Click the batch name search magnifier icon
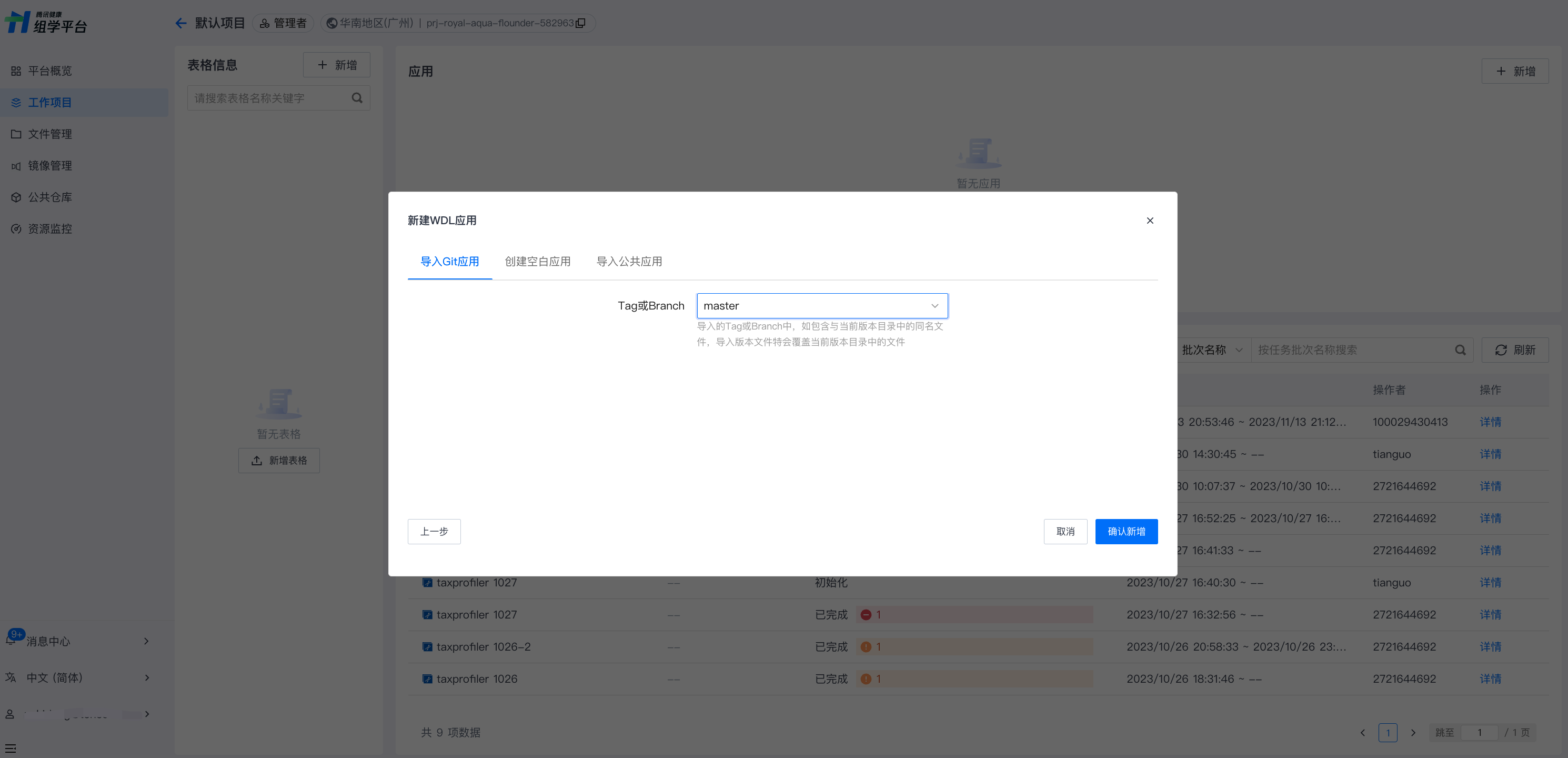This screenshot has height=758, width=1568. (1460, 350)
